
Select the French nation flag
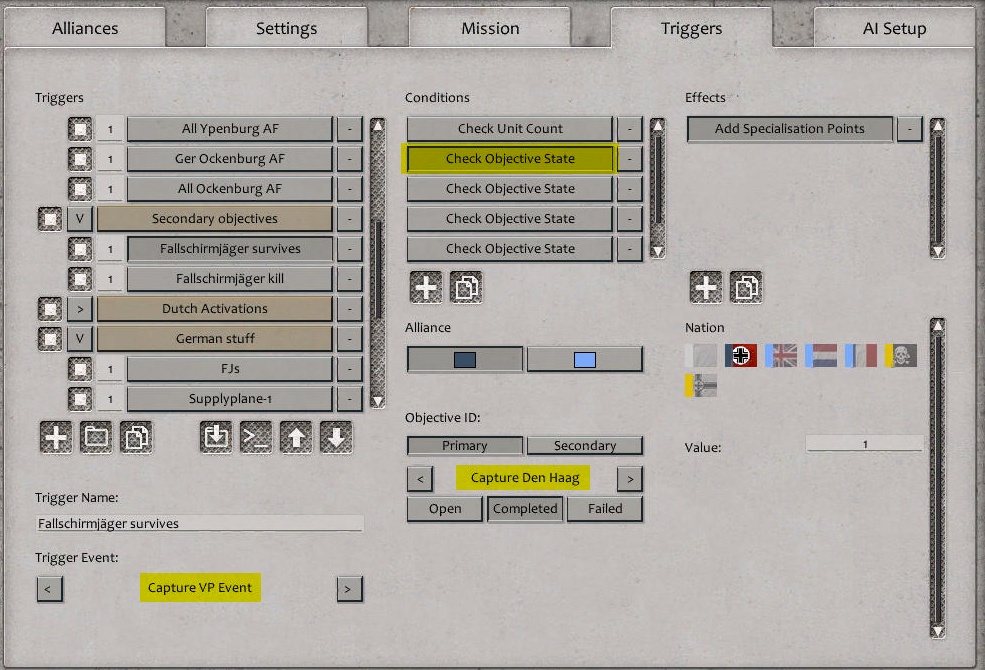tap(861, 355)
